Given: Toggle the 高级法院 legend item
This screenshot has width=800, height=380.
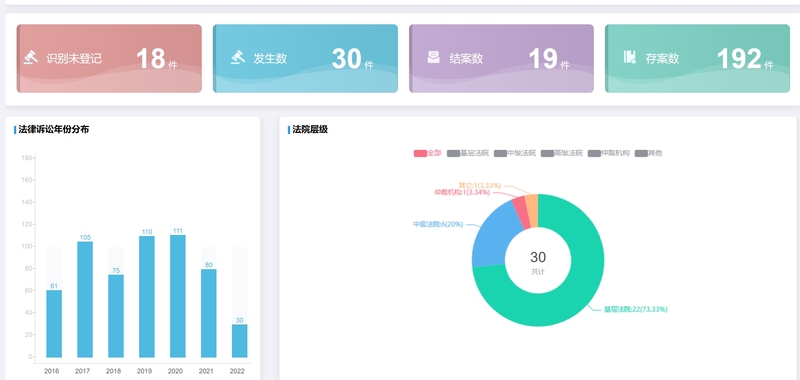Looking at the screenshot, I should (562, 153).
